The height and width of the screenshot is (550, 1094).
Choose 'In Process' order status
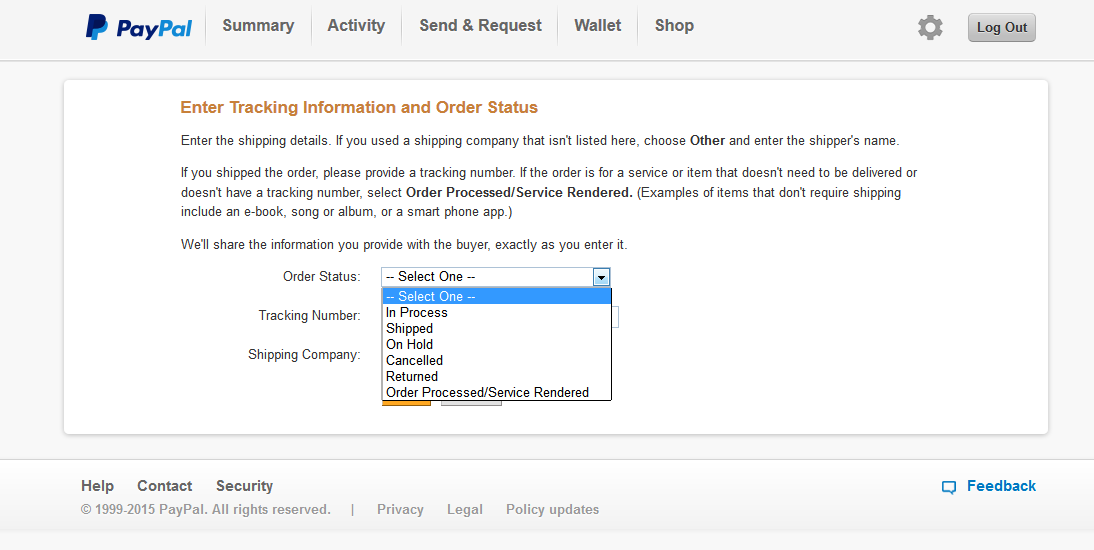(496, 313)
